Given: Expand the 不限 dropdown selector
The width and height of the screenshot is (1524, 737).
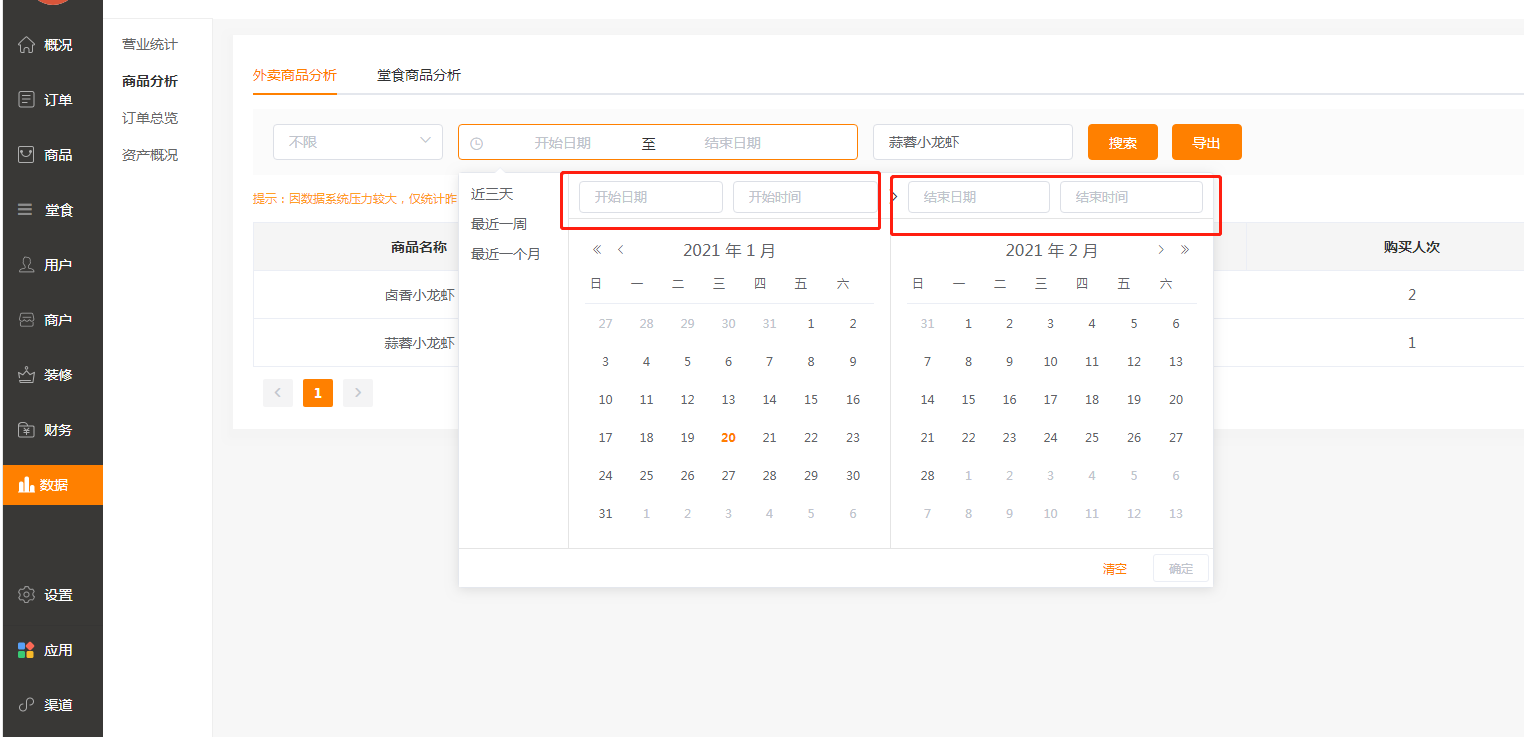Looking at the screenshot, I should (x=358, y=142).
